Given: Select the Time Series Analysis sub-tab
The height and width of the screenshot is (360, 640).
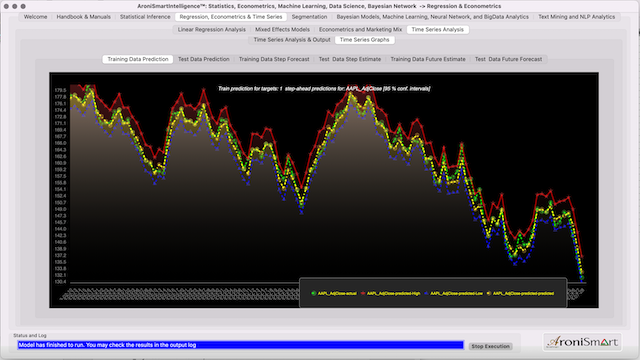Looking at the screenshot, I should pos(438,29).
